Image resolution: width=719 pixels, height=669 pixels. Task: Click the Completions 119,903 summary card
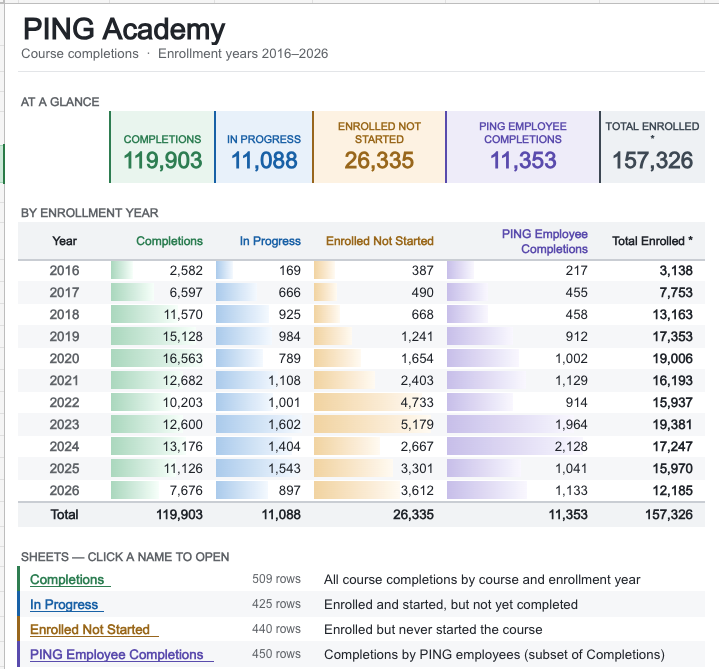[x=162, y=147]
